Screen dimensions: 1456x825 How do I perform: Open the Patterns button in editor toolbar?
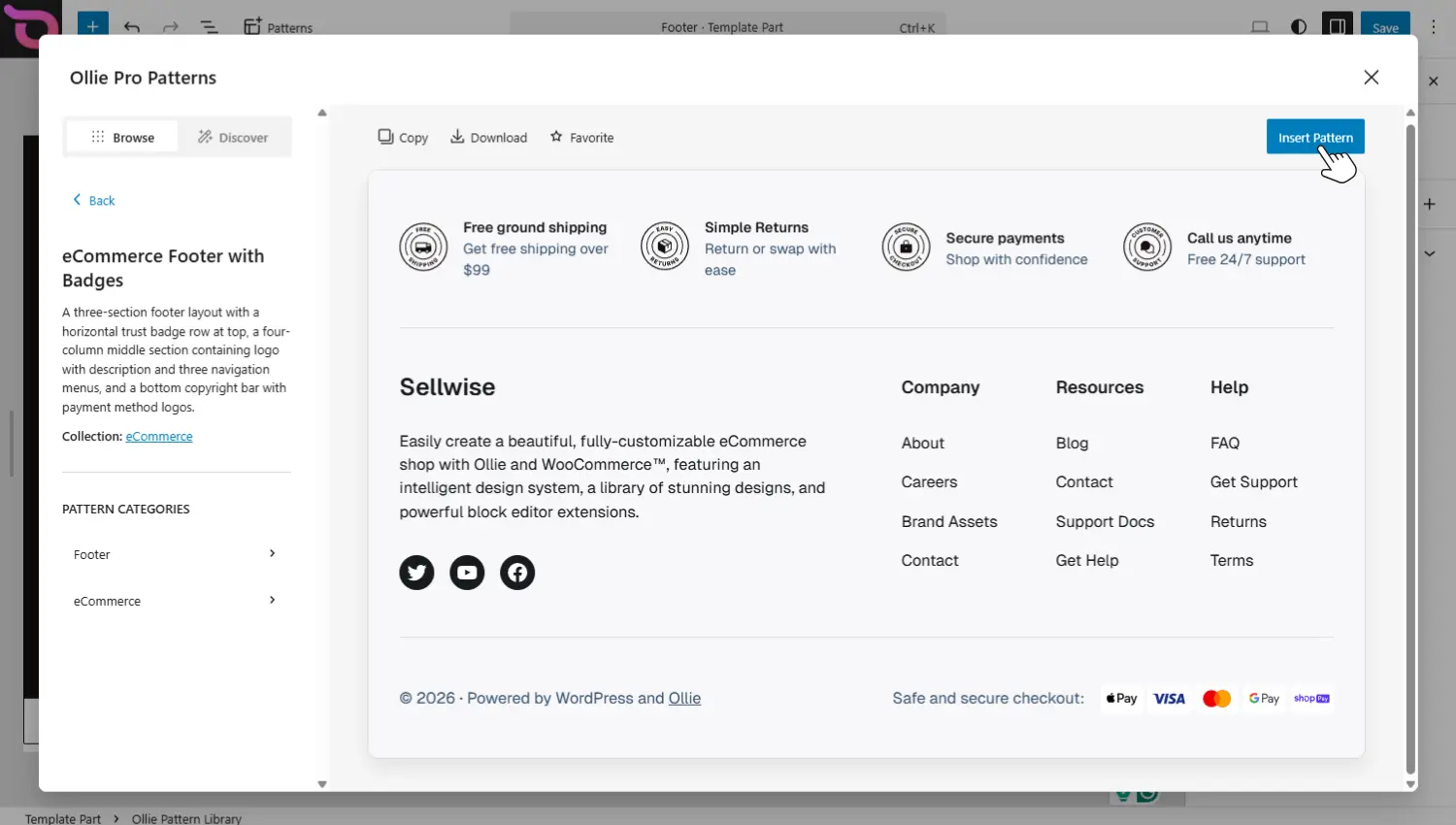[x=278, y=27]
